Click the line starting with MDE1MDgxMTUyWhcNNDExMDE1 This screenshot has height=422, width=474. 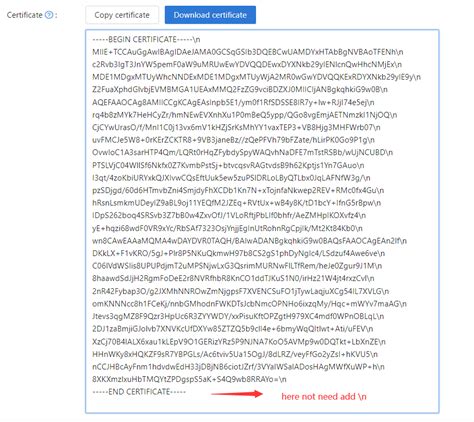pyautogui.click(x=256, y=77)
